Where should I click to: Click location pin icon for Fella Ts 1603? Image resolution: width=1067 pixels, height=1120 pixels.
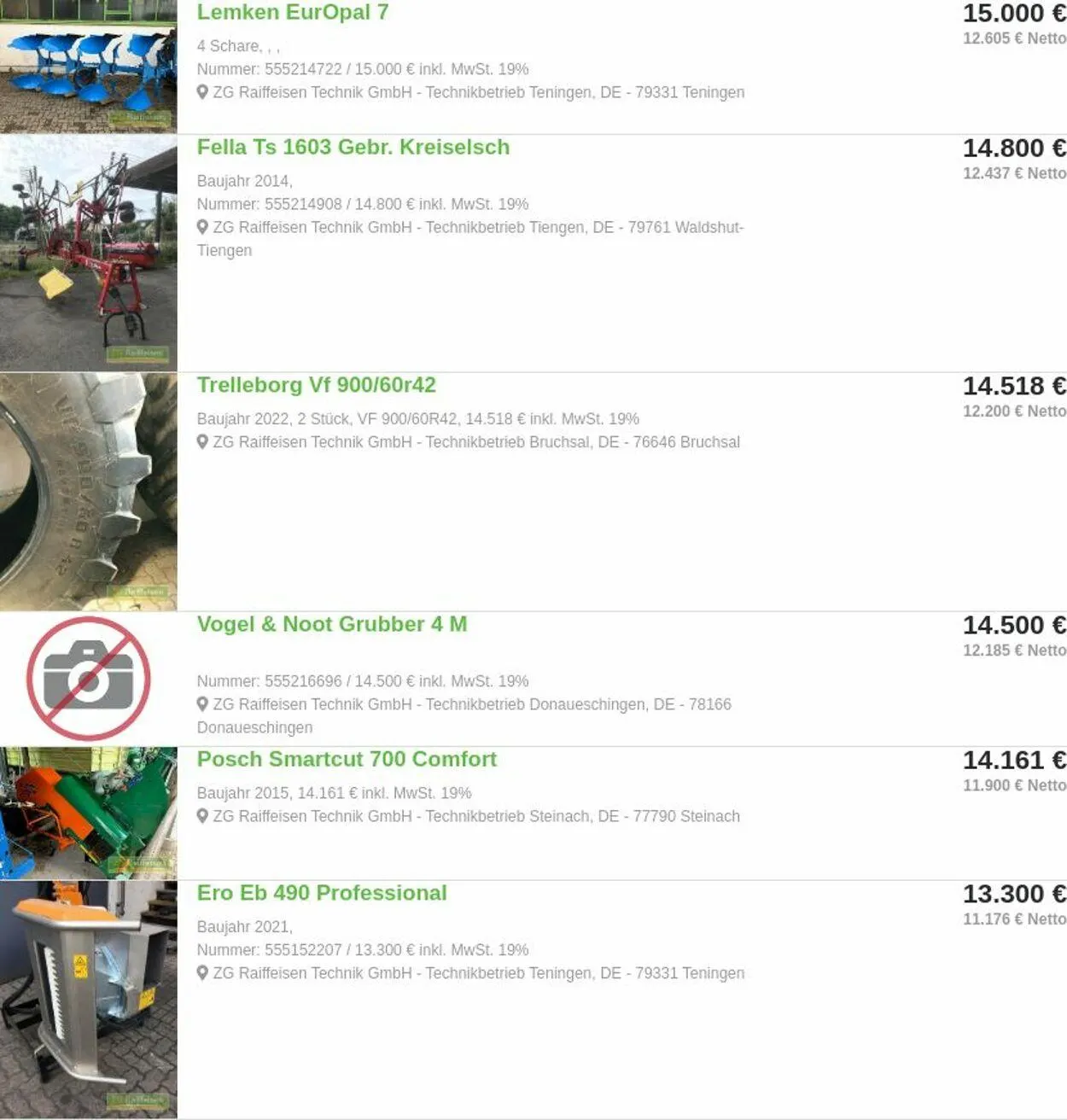tap(202, 227)
